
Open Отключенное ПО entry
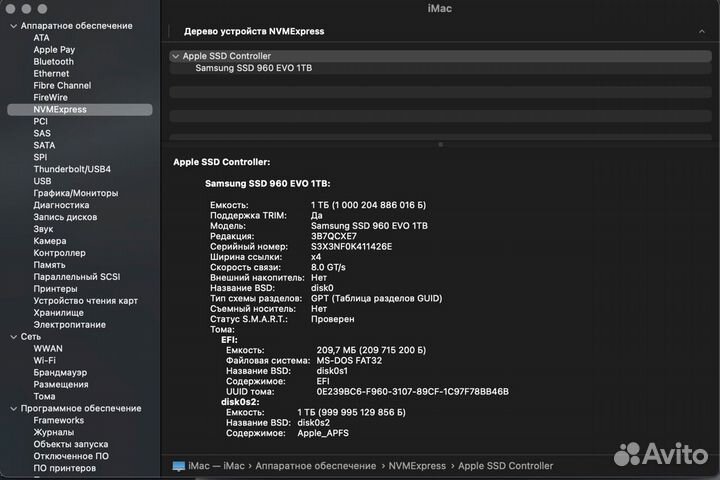[x=71, y=456]
